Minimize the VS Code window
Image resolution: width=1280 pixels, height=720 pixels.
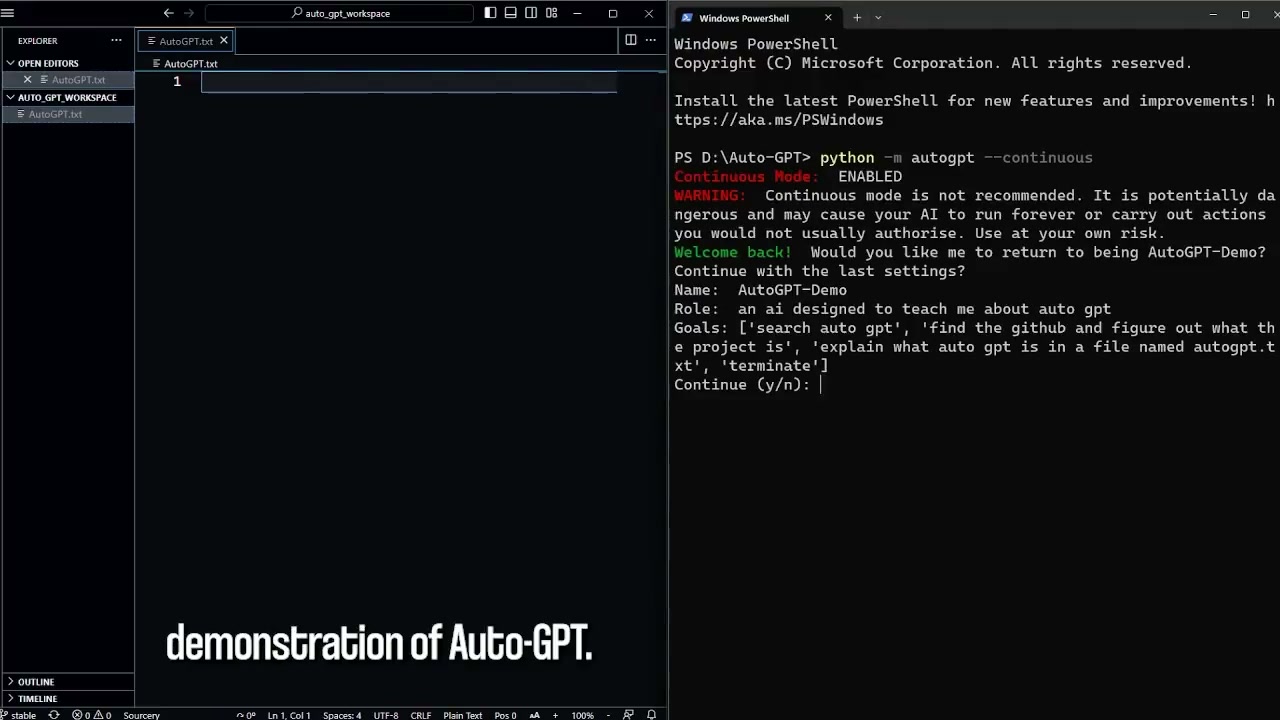point(578,13)
